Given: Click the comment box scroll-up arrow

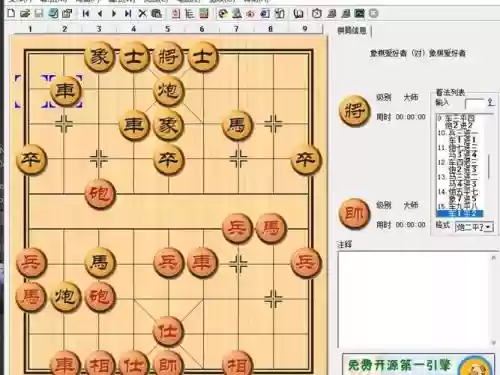Looking at the screenshot, I should point(494,258).
